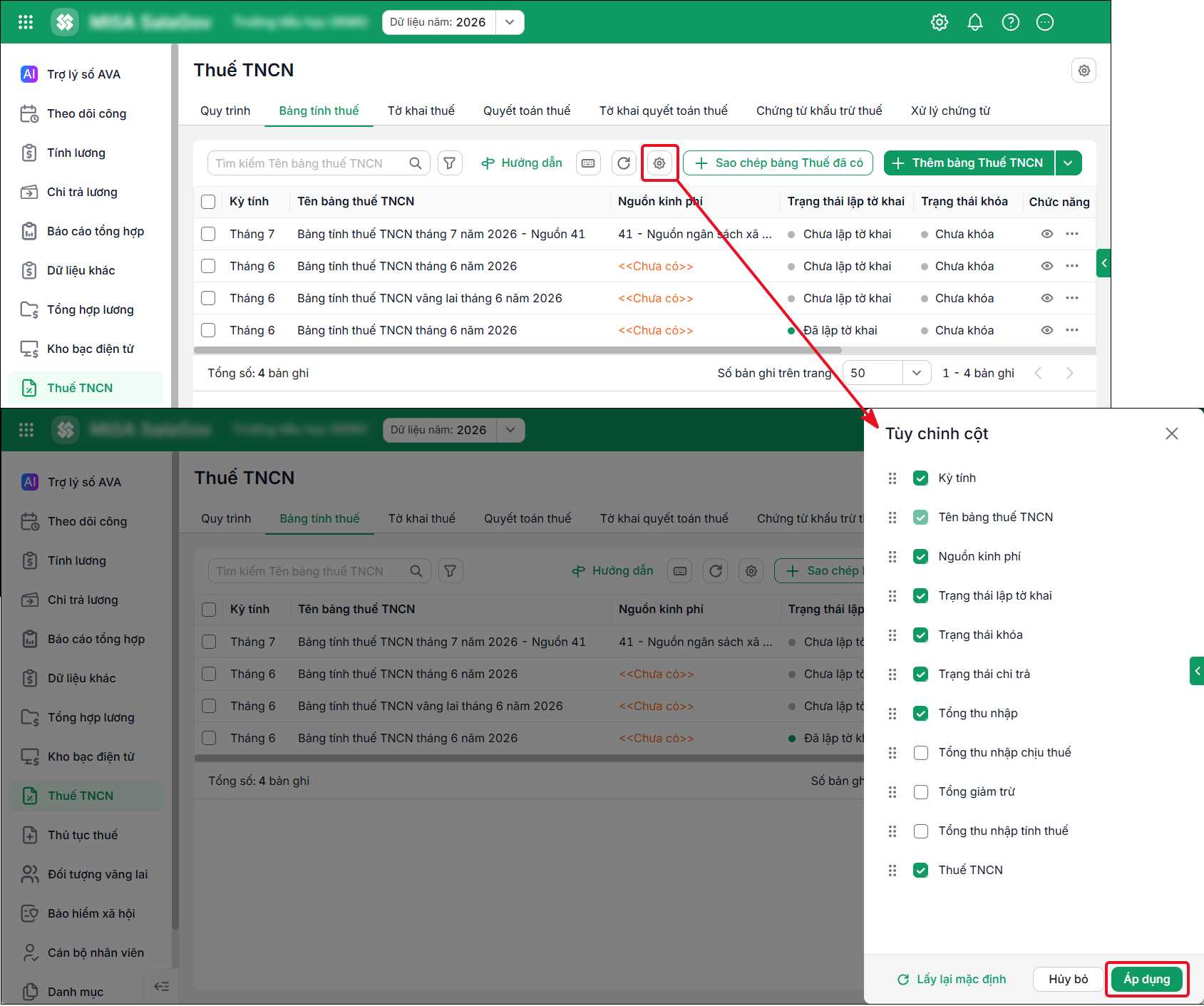Image resolution: width=1204 pixels, height=1006 pixels.
Task: Open the chat bubble icon in the header
Action: pyautogui.click(x=1045, y=22)
